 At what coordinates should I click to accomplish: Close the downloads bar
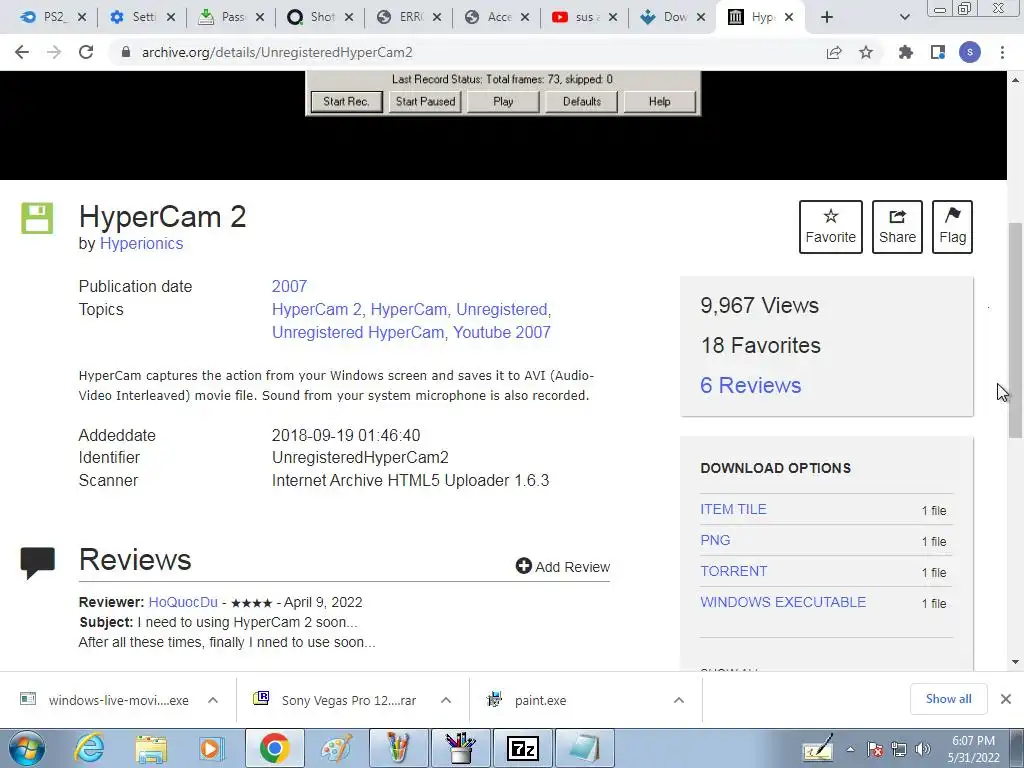coord(1006,699)
